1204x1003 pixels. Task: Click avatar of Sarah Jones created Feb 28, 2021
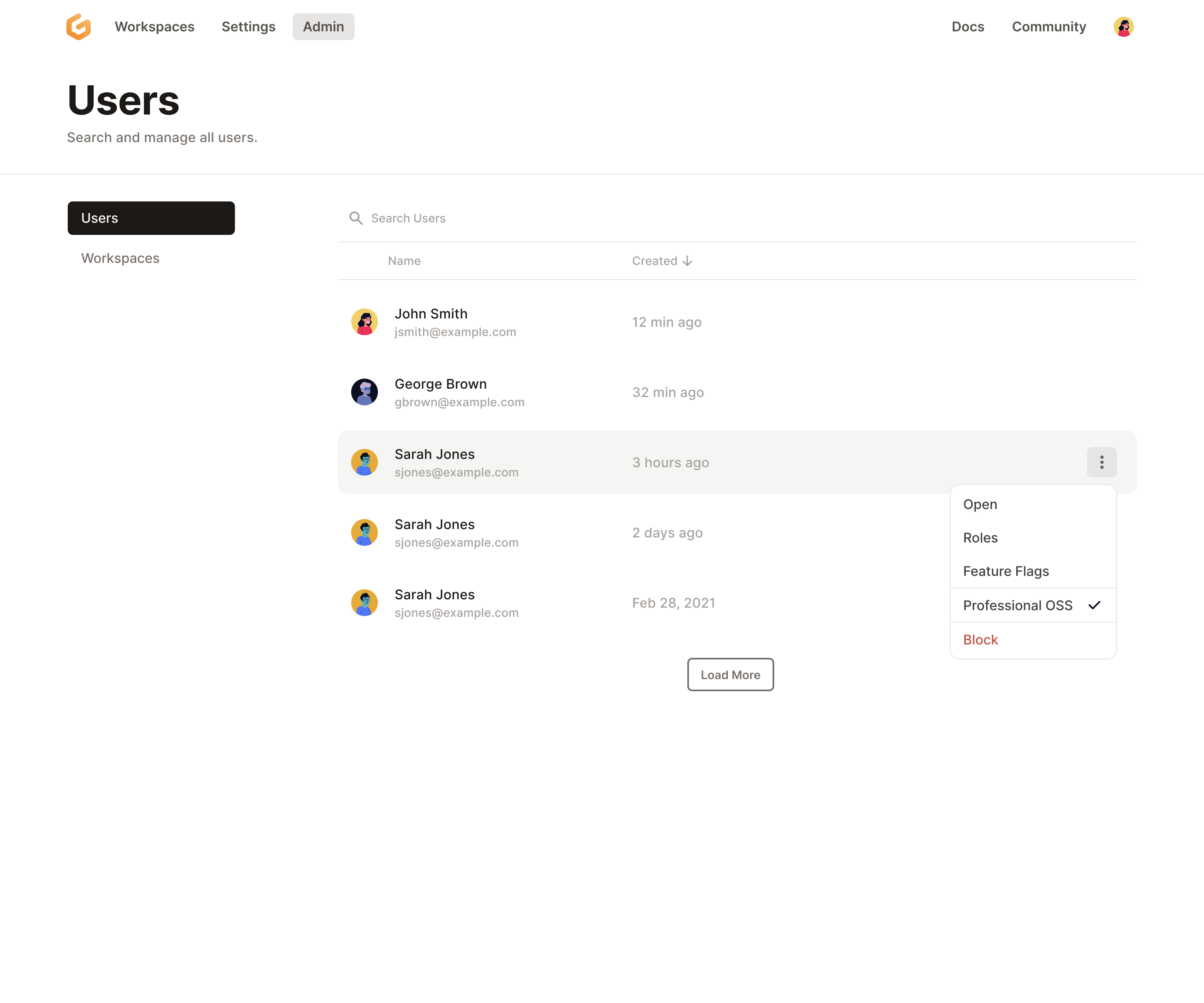[x=365, y=603]
